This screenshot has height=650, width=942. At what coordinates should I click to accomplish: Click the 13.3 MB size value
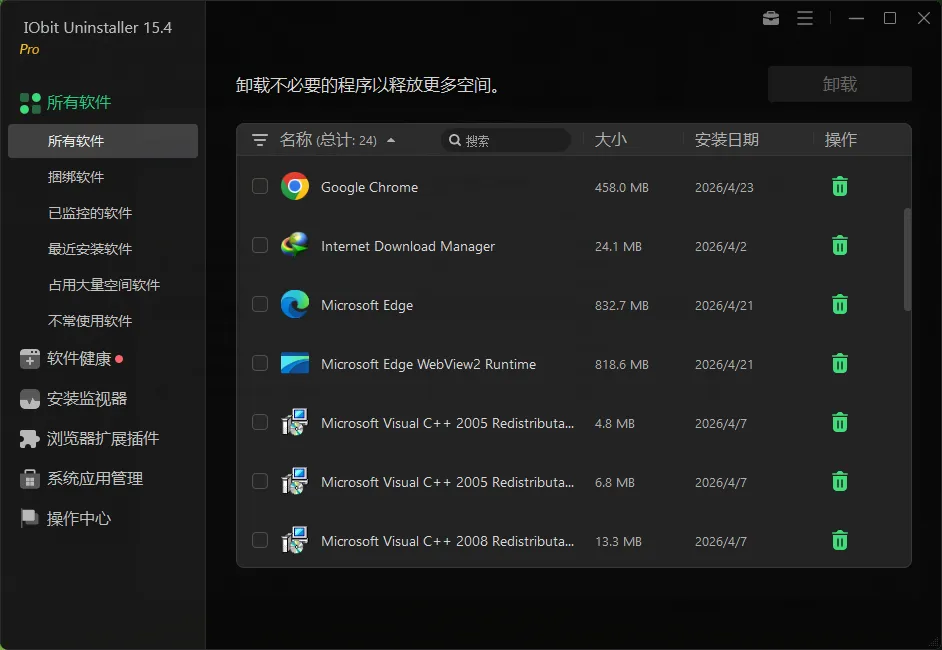tap(618, 541)
